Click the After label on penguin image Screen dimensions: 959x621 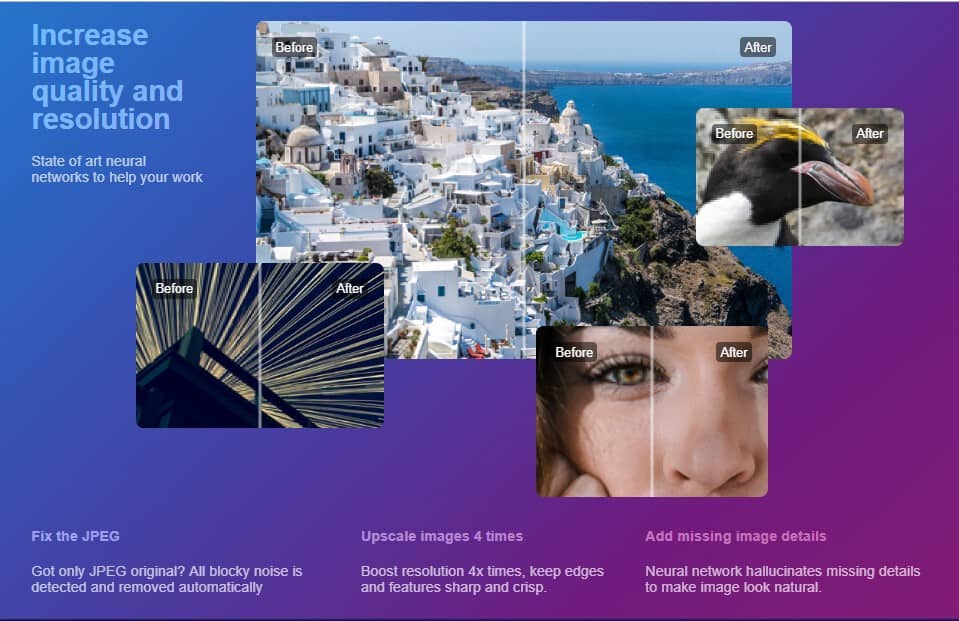(870, 133)
